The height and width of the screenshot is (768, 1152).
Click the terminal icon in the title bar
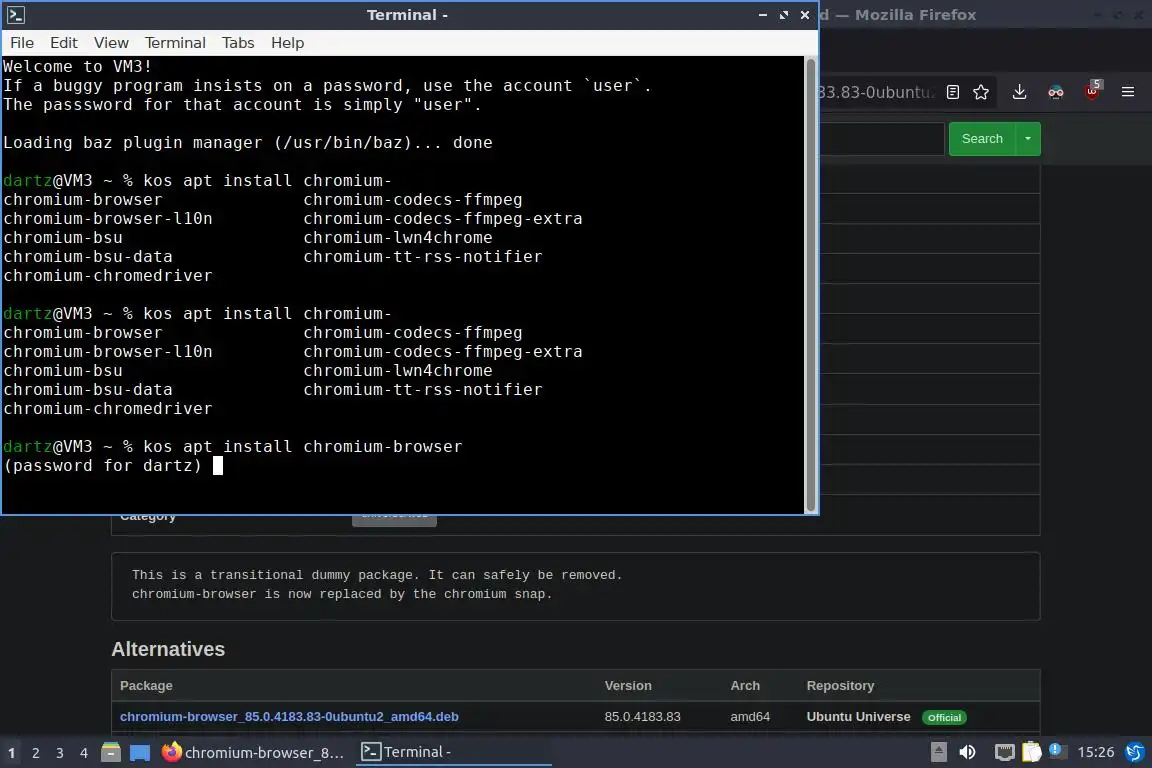[x=15, y=15]
